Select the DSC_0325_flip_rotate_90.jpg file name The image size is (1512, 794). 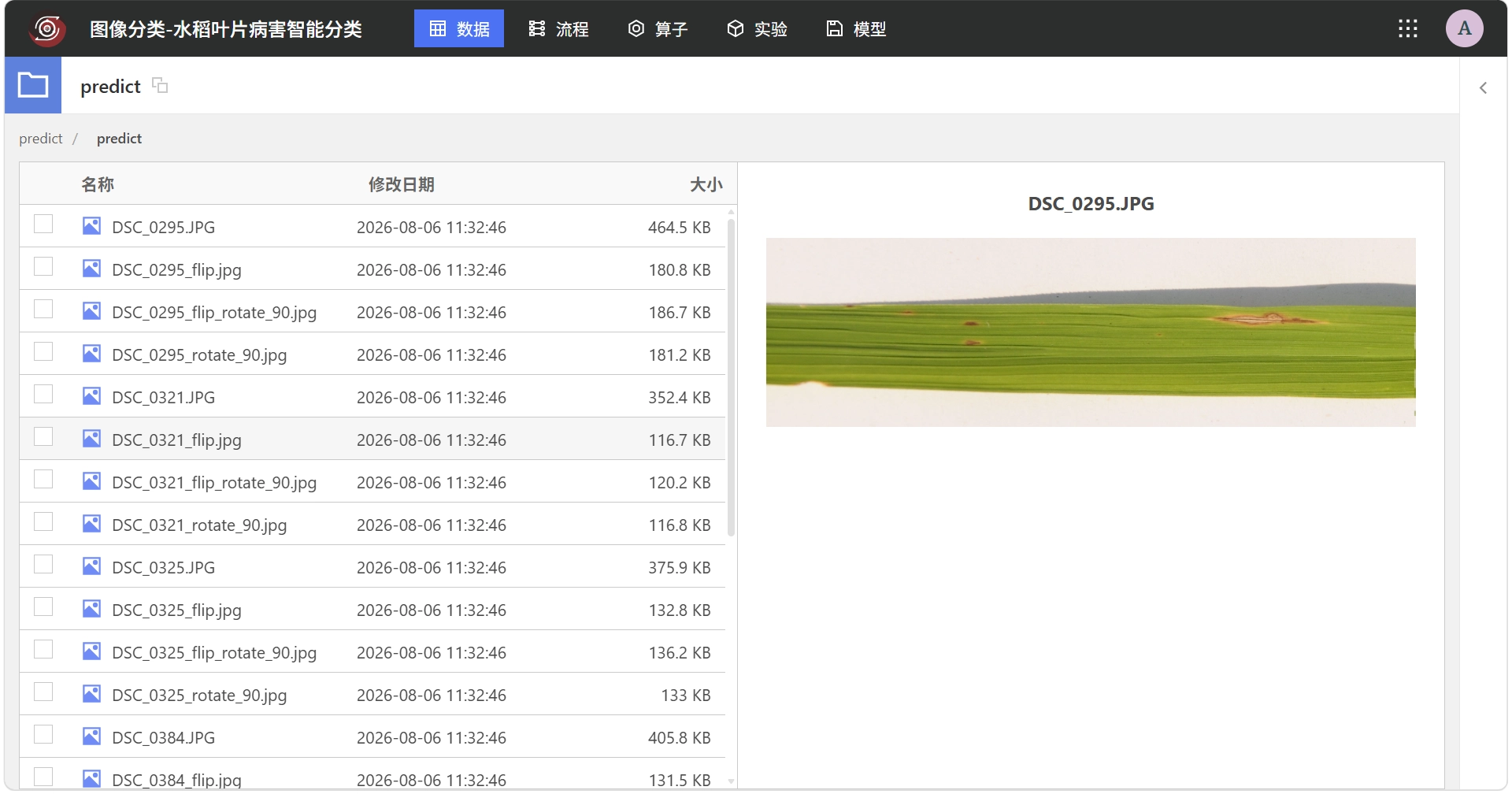(214, 653)
